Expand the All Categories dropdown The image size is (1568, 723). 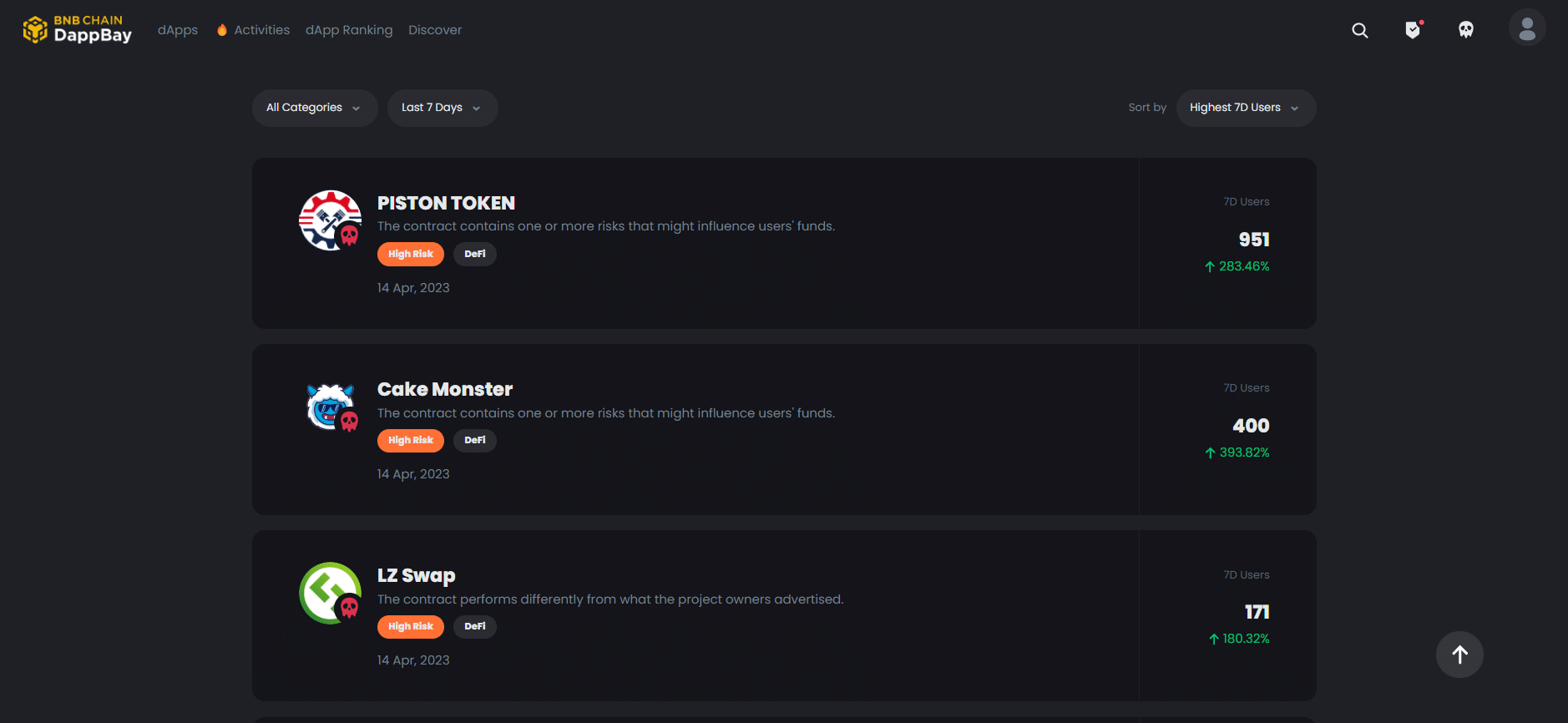(315, 108)
